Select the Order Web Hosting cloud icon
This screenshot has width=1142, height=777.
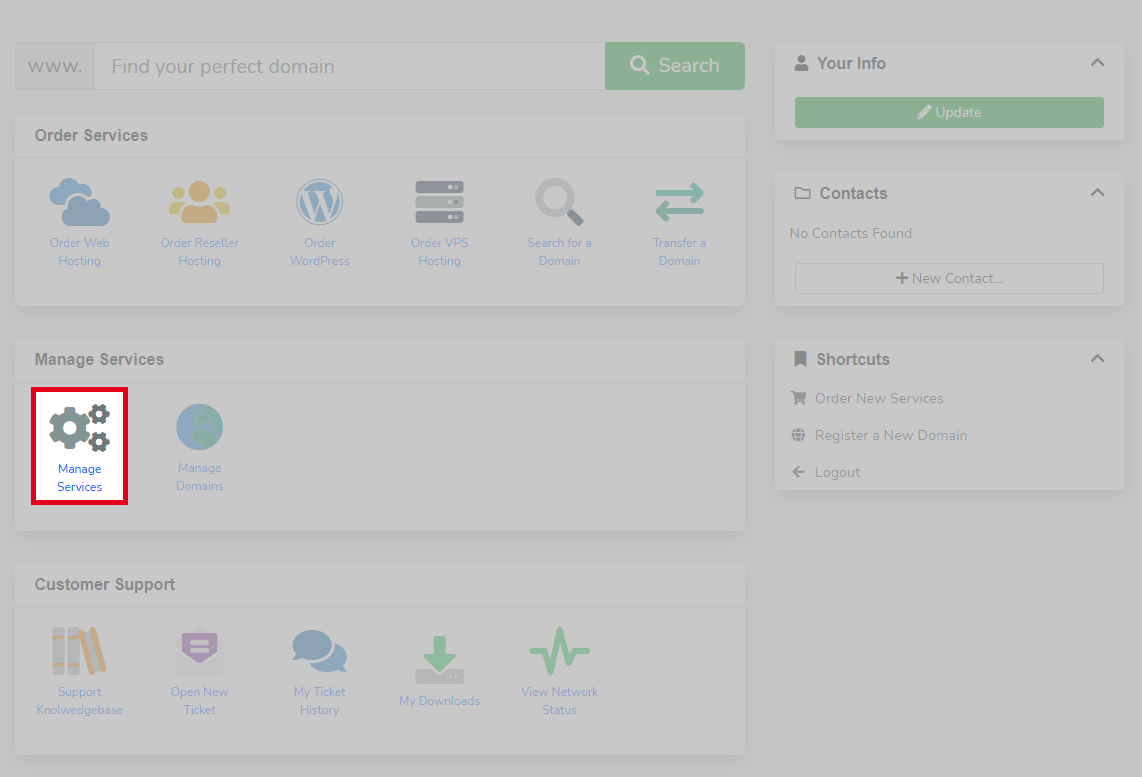79,202
